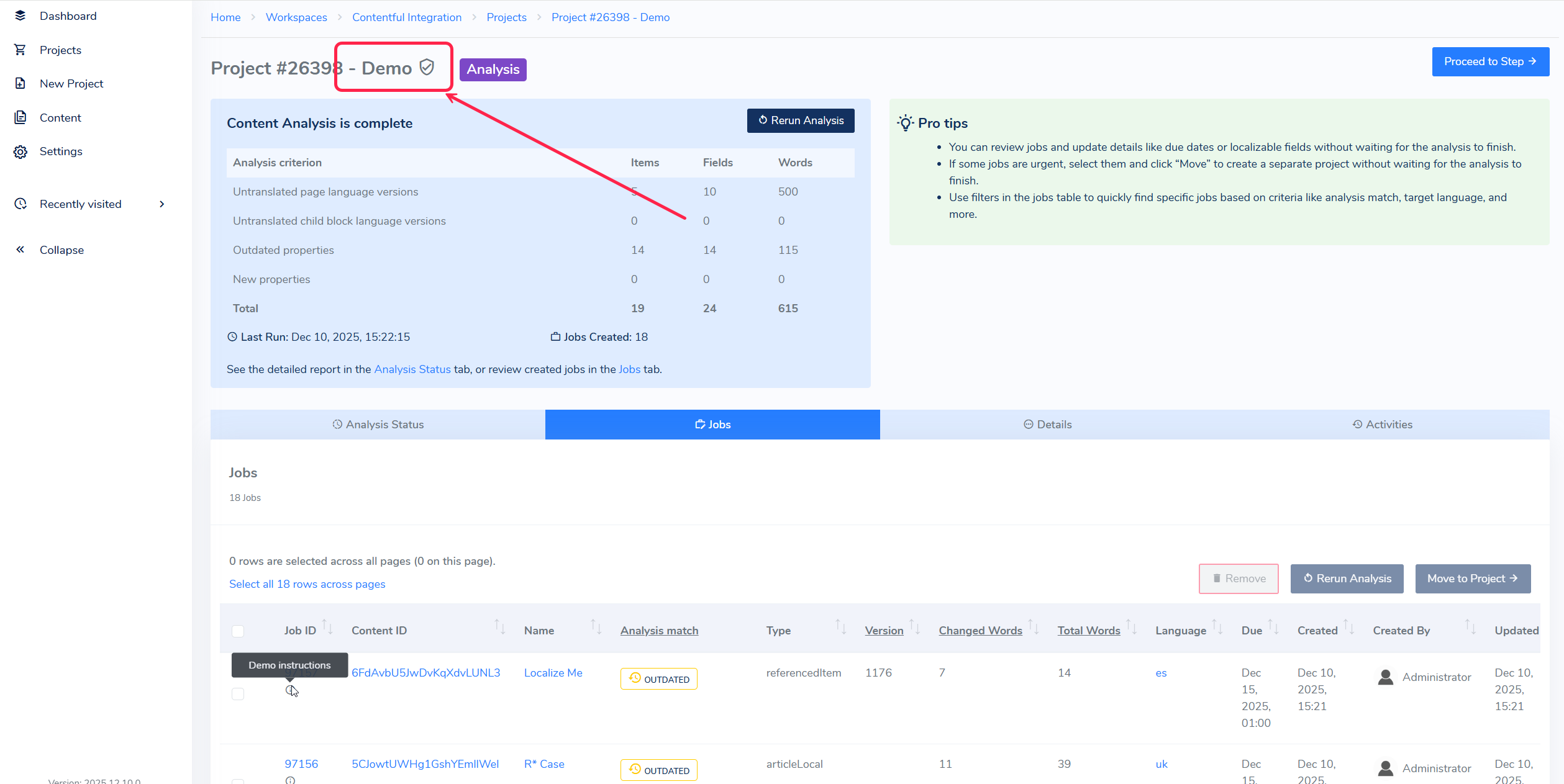Click the Collapse double-chevron icon
Screen dimensions: 1564x784
tap(20, 250)
